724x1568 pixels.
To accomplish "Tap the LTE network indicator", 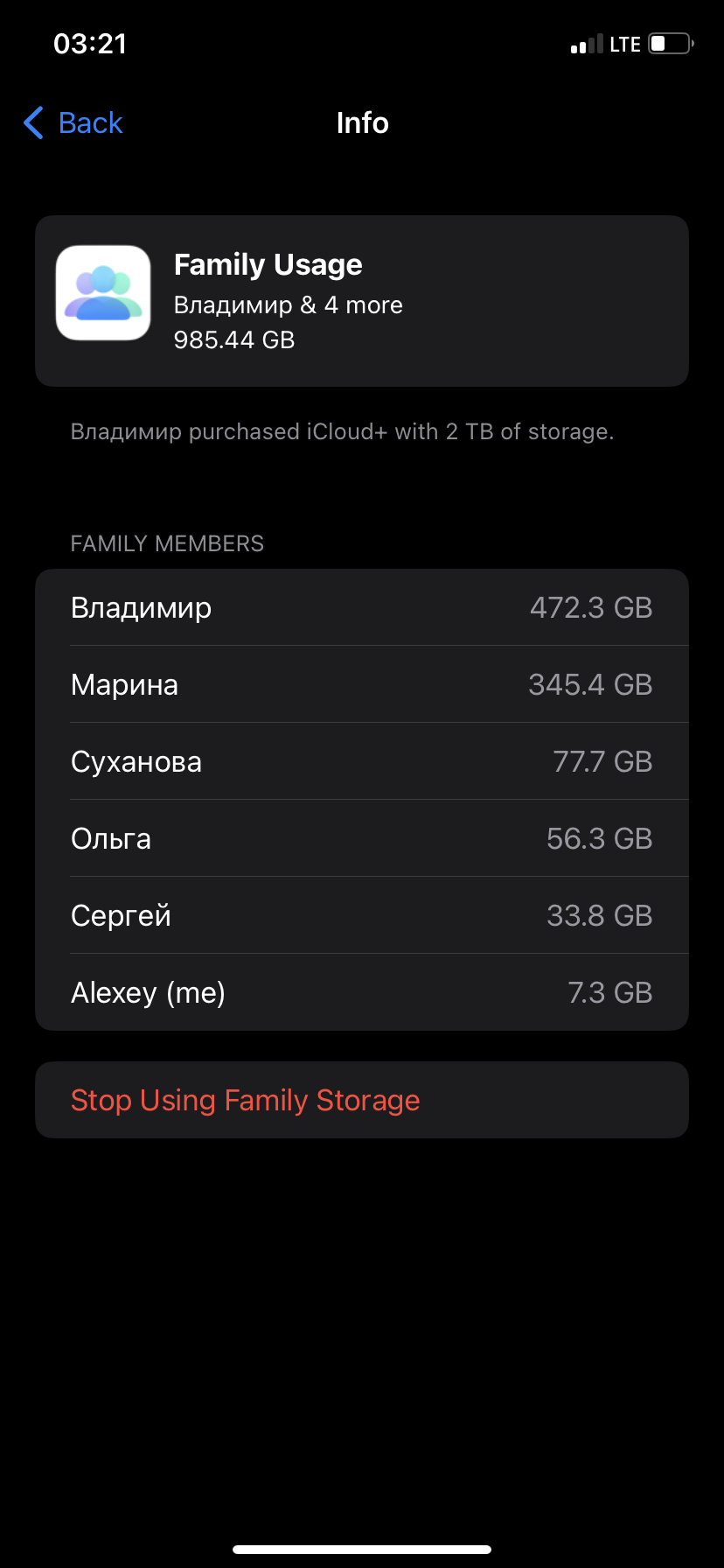I will tap(625, 45).
